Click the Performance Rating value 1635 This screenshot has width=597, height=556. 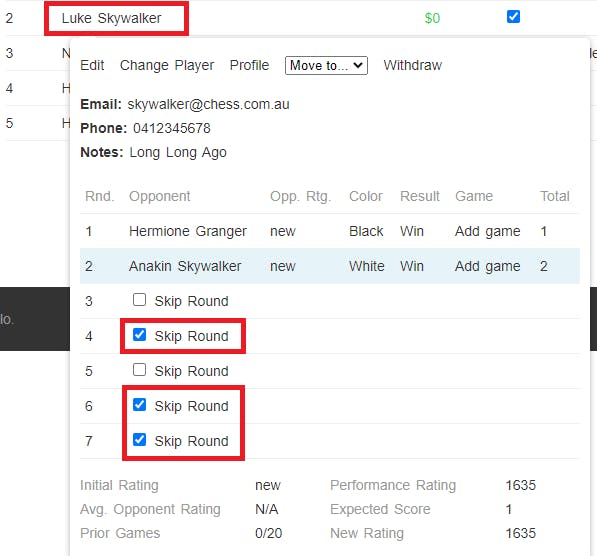click(520, 485)
